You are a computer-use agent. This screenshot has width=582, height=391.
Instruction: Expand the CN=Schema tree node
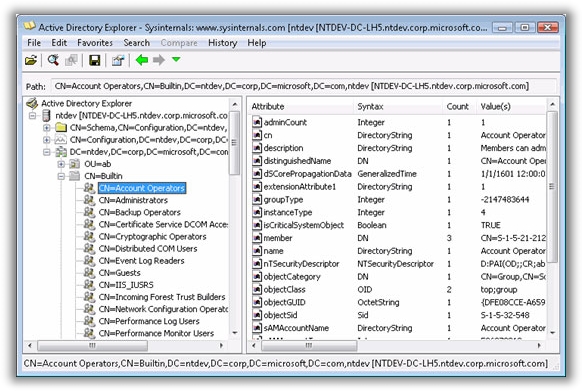[47, 128]
